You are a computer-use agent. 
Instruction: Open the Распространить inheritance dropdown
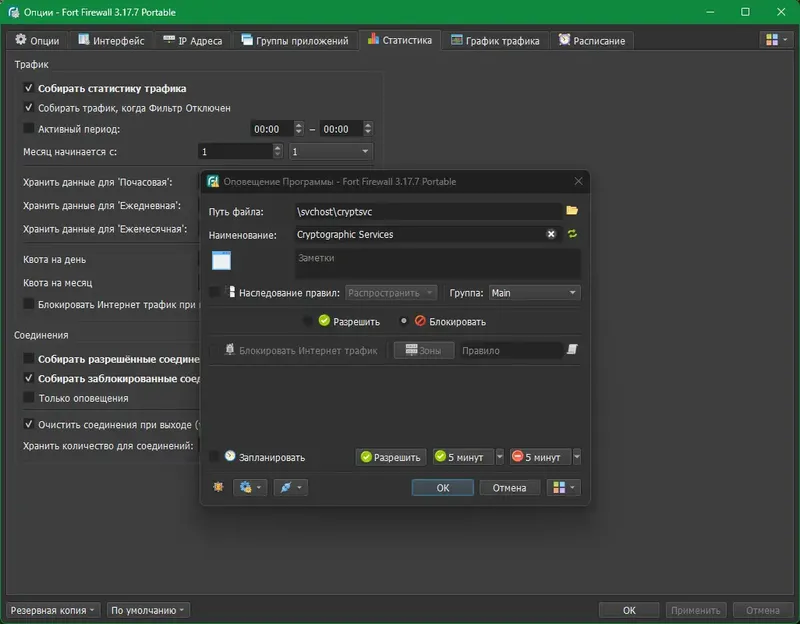391,293
